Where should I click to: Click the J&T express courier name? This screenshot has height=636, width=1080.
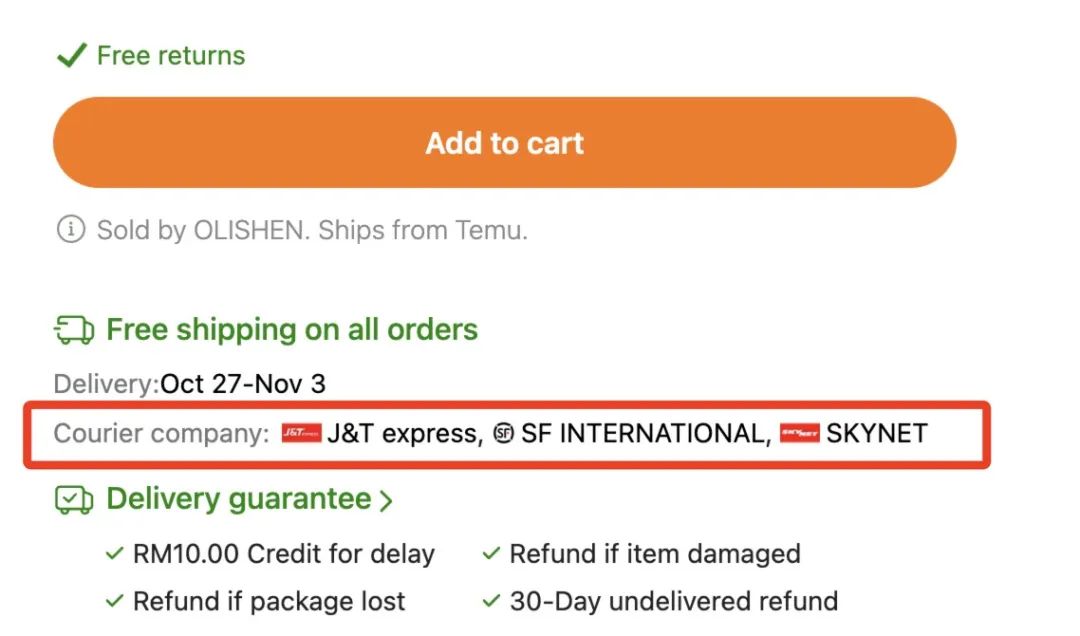coord(402,433)
